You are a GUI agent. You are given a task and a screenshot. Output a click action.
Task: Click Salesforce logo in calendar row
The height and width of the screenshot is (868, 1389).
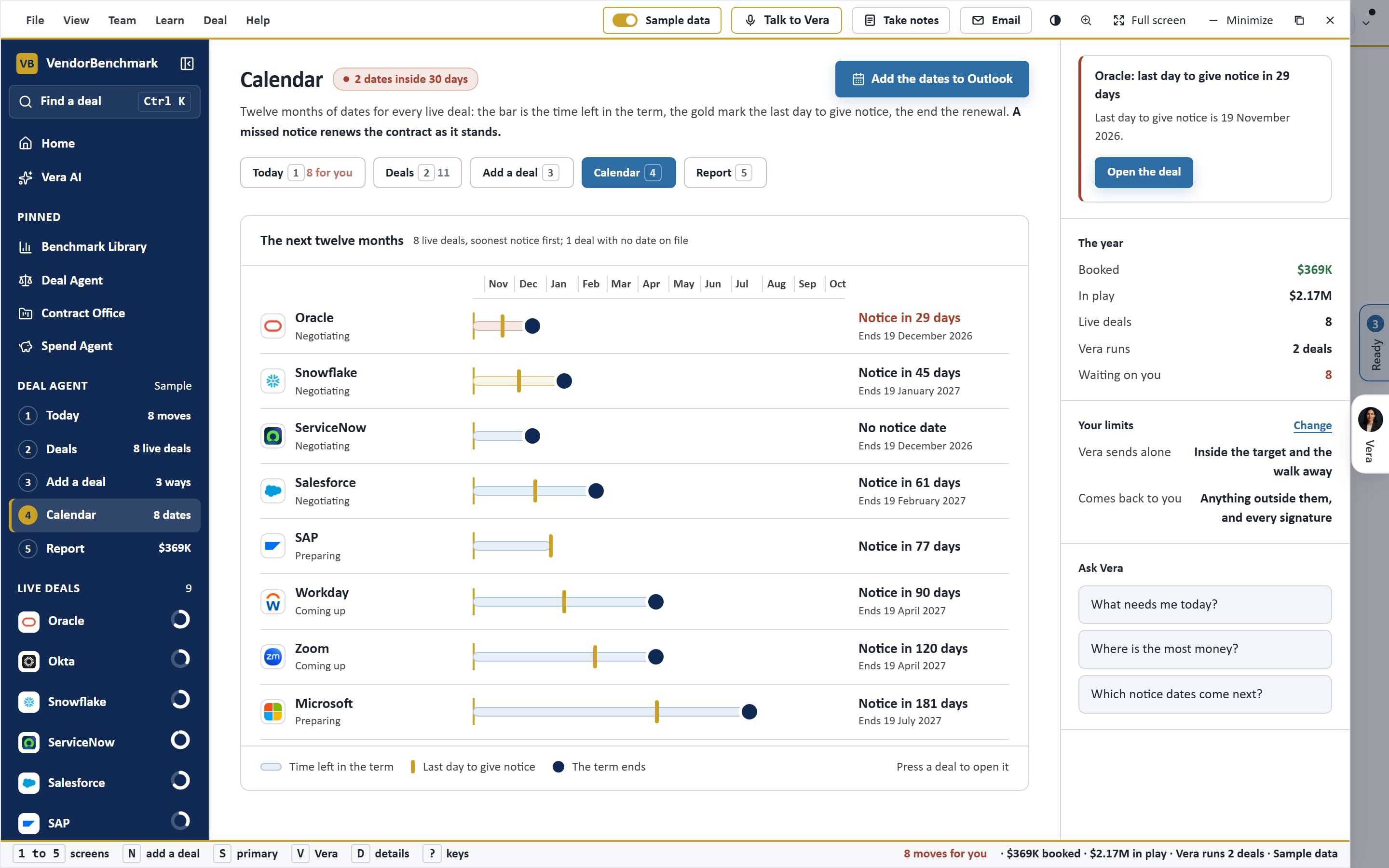[x=272, y=491]
